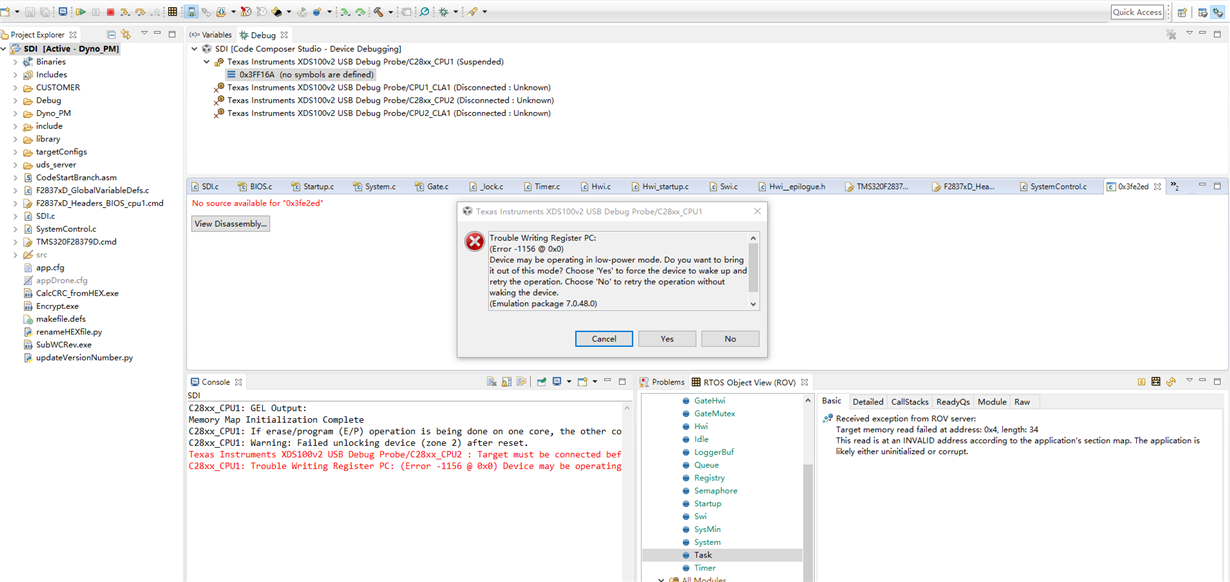Switch to CCS Edit perspective icon

(1201, 12)
